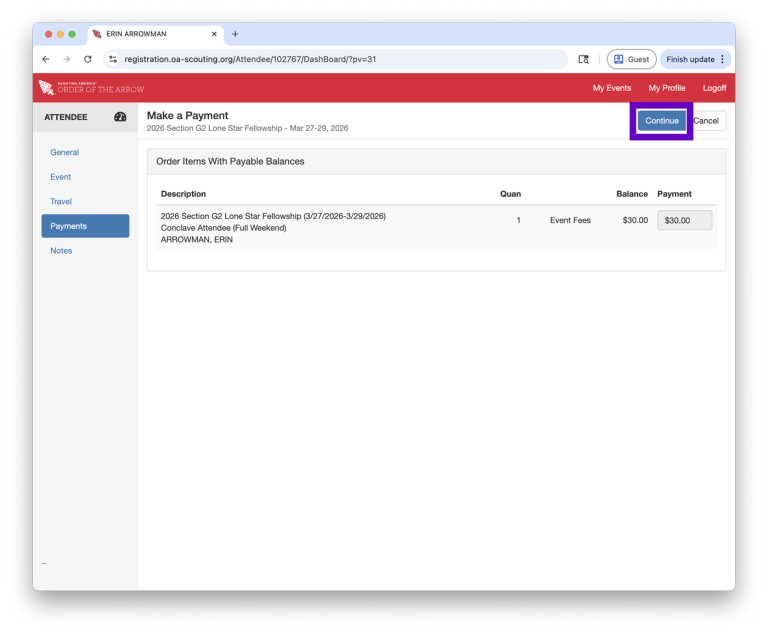
Task: Open the Guest profile menu
Action: tap(631, 59)
